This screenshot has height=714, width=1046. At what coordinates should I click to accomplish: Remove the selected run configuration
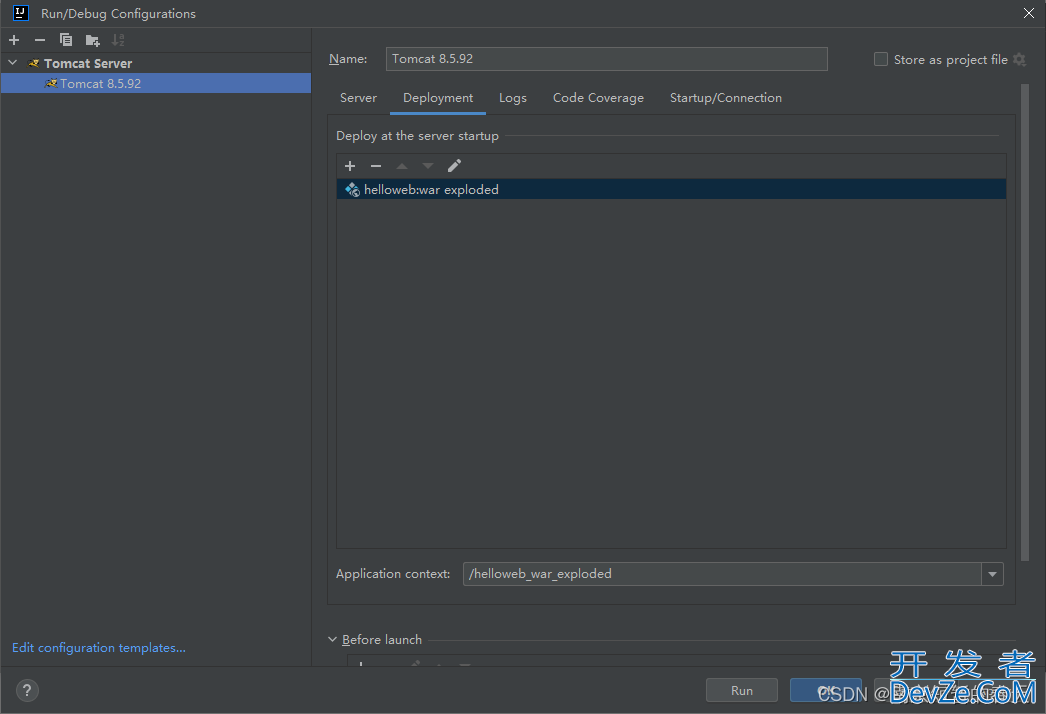(40, 40)
